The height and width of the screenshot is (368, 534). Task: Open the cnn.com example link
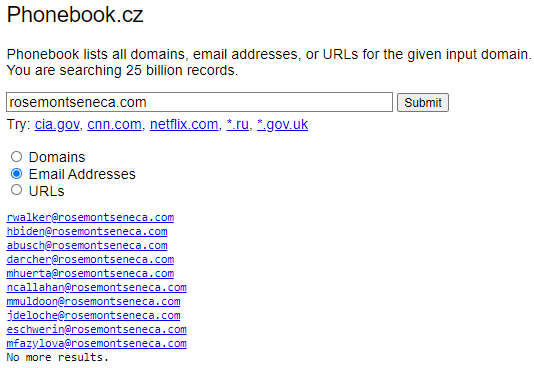click(114, 124)
